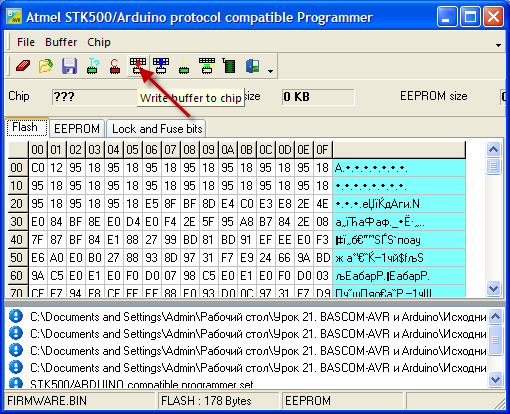This screenshot has height=414, width=510.
Task: Click the read chip icon with blue arrow
Action: pos(161,66)
